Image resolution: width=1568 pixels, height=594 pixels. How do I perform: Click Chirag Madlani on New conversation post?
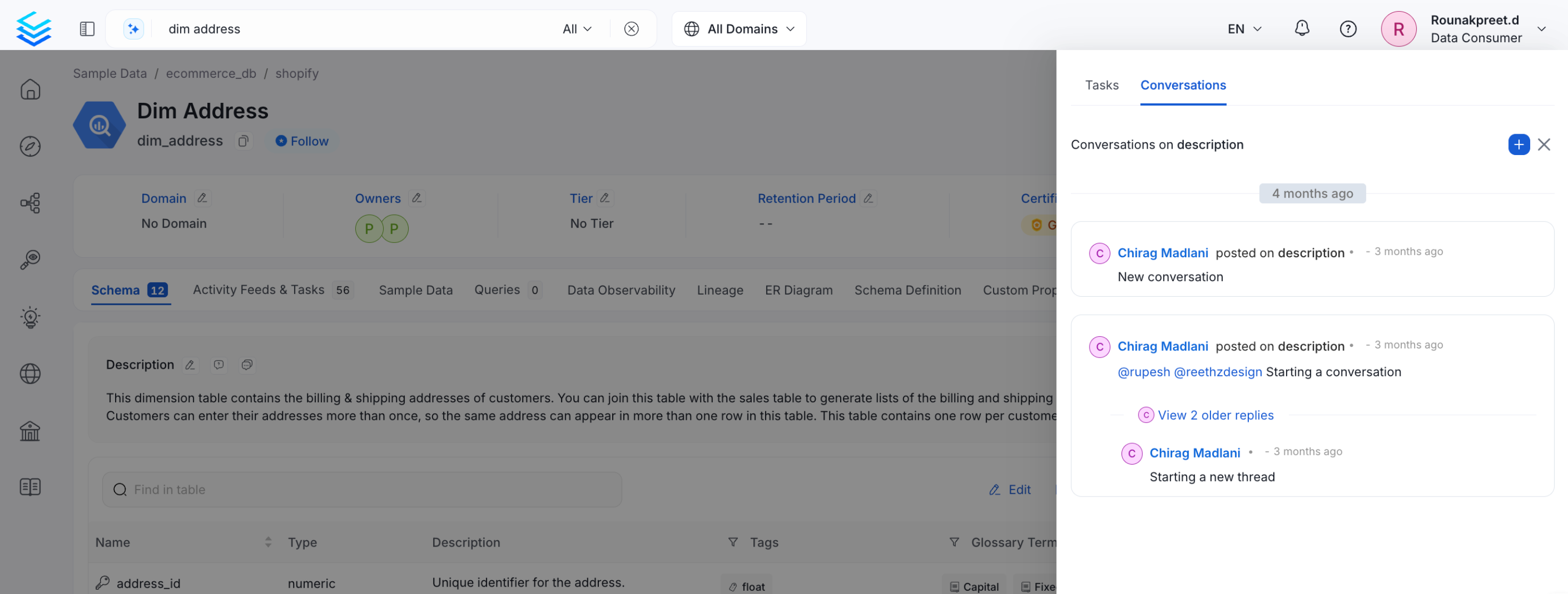1162,253
